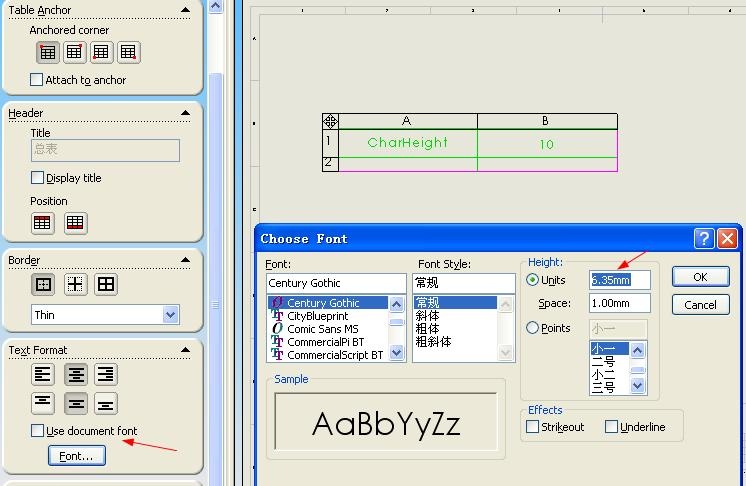Select CommercialPi BT font
This screenshot has width=746, height=486.
click(x=328, y=342)
